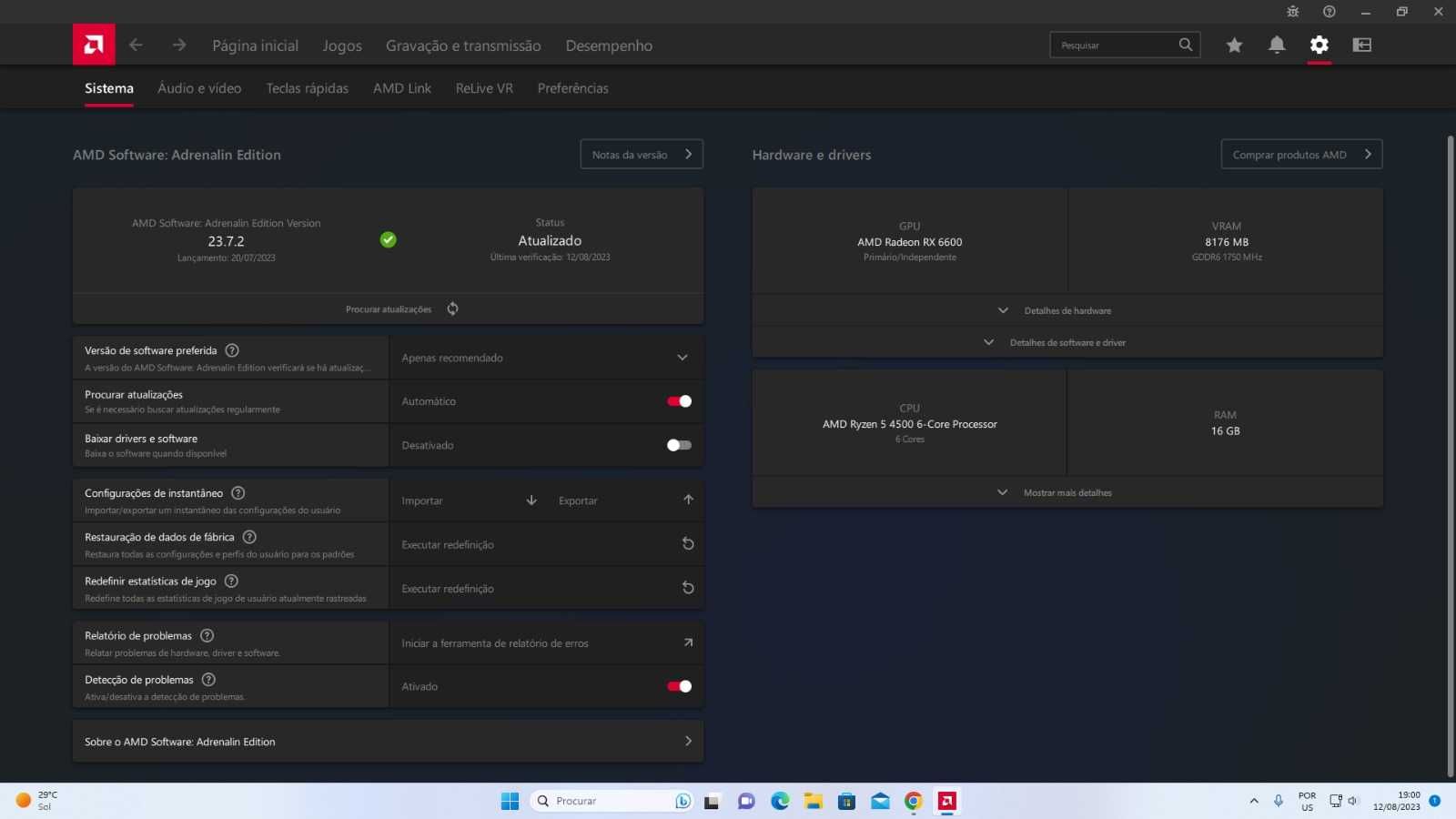Disable Detecção de problemas switch
1456x819 pixels.
click(x=679, y=686)
